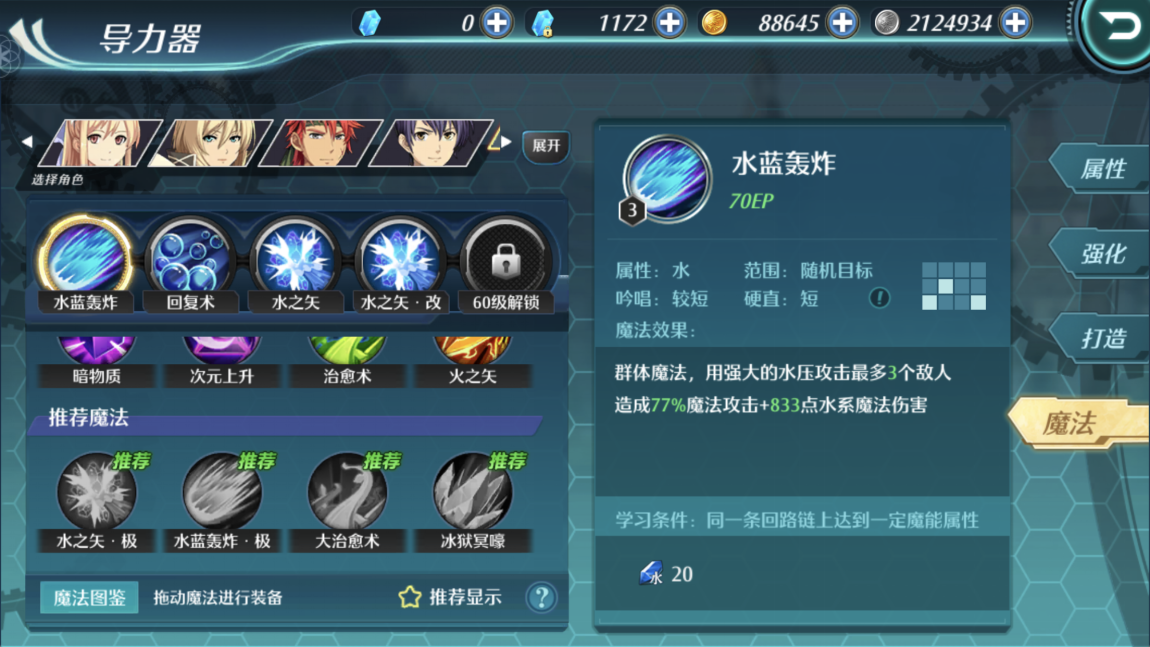Tap the exclamation info icon
Viewport: 1150px width, 647px height.
(x=879, y=298)
